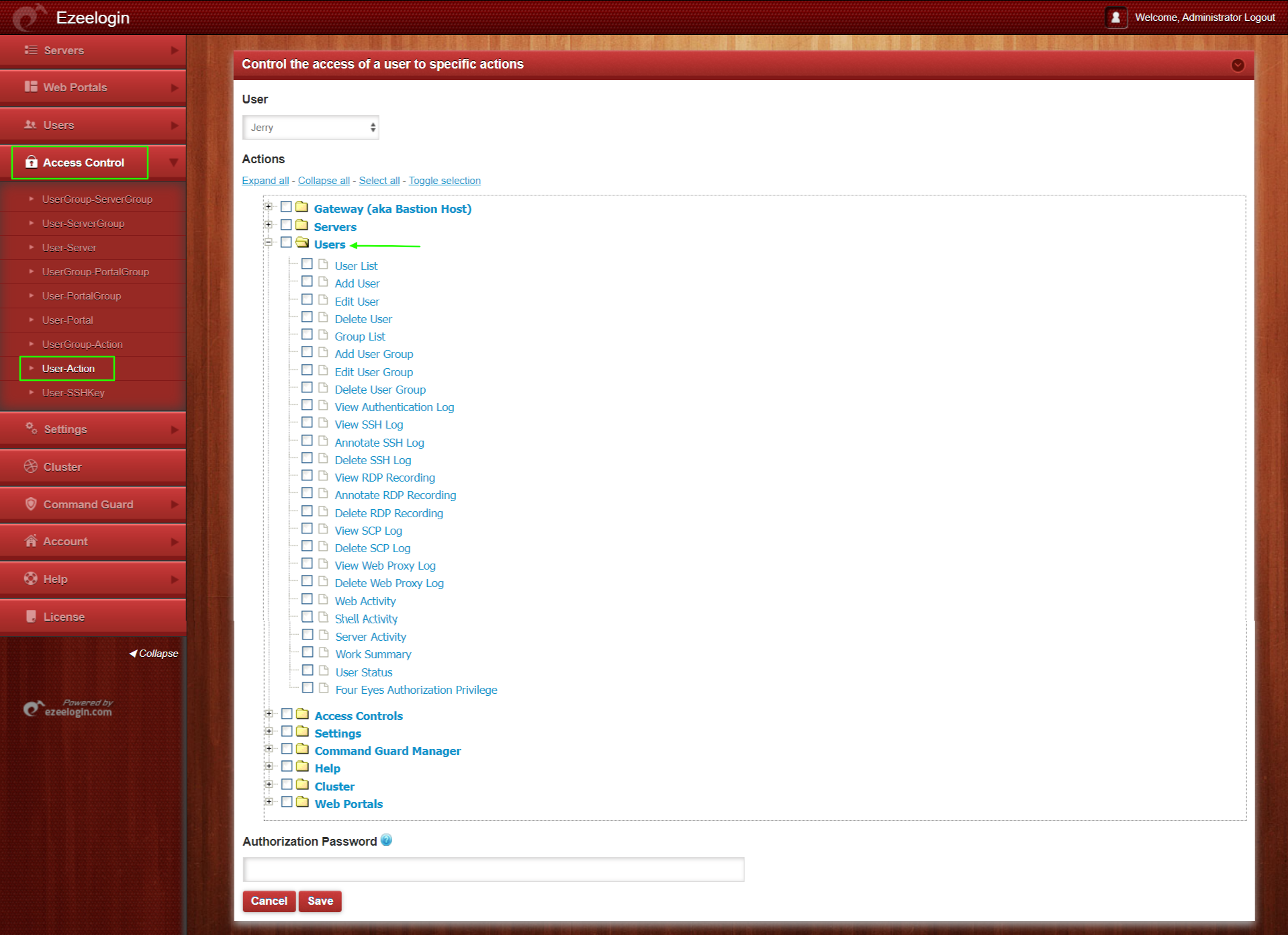This screenshot has height=935, width=1288.
Task: Tick the Web Activity checkbox
Action: pos(307,599)
